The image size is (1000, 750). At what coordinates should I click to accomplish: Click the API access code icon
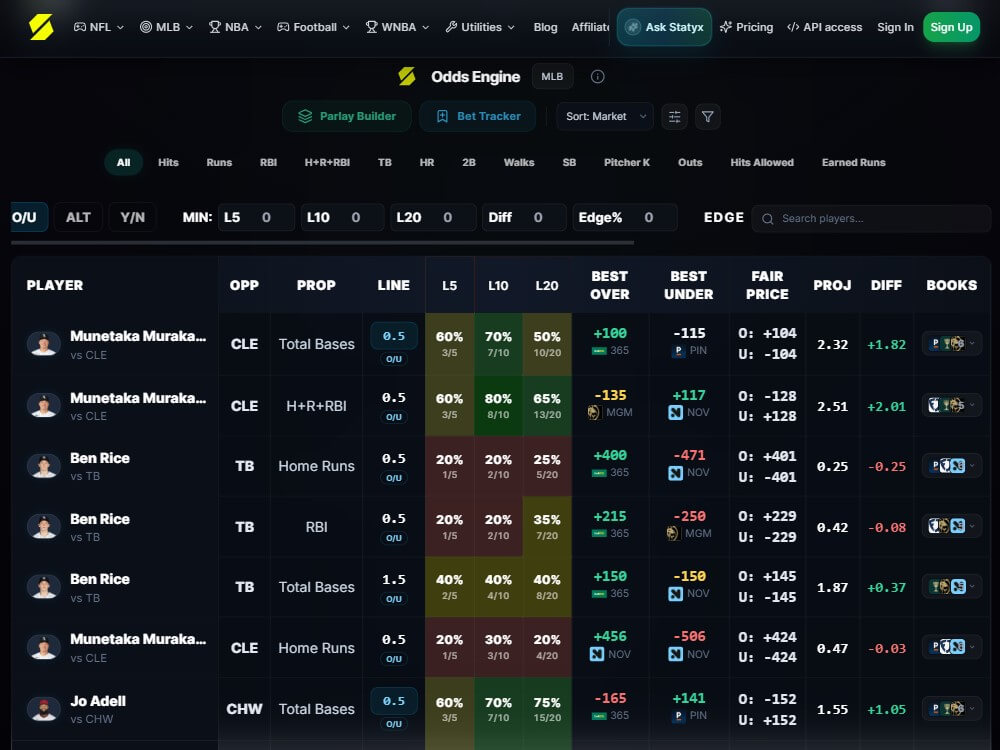tap(793, 27)
